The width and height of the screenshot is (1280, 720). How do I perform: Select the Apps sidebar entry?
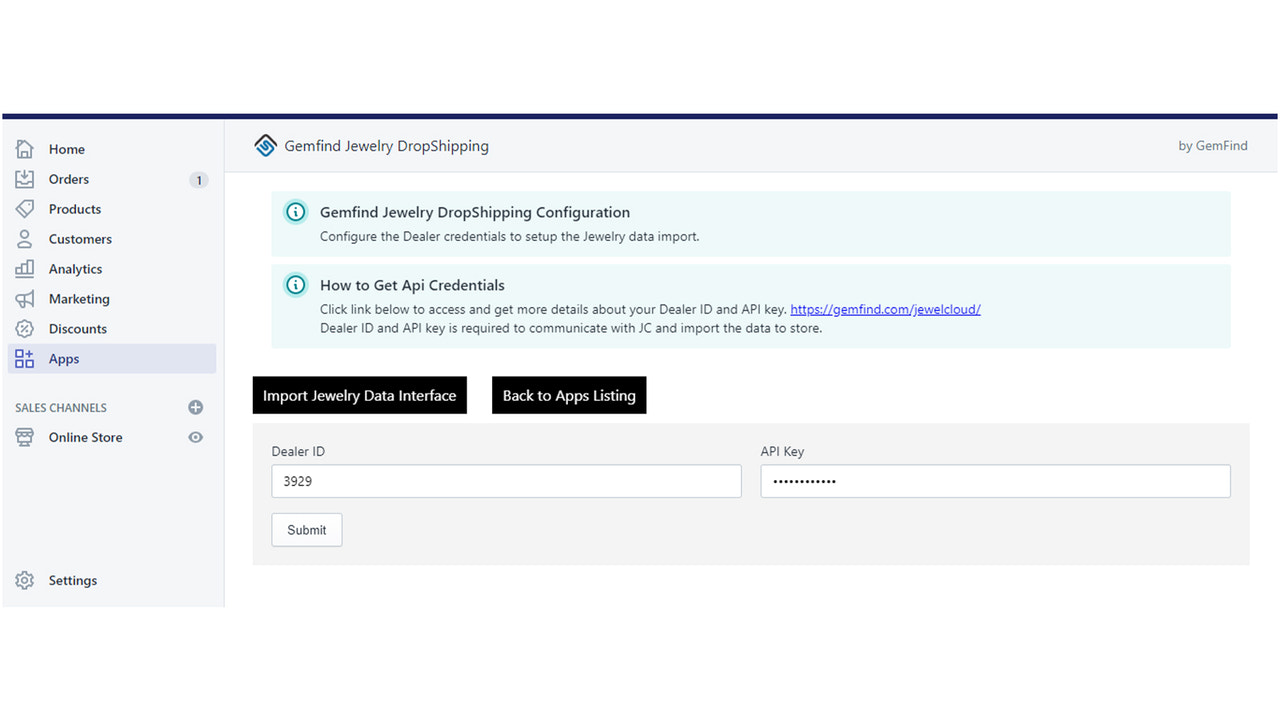[112, 359]
